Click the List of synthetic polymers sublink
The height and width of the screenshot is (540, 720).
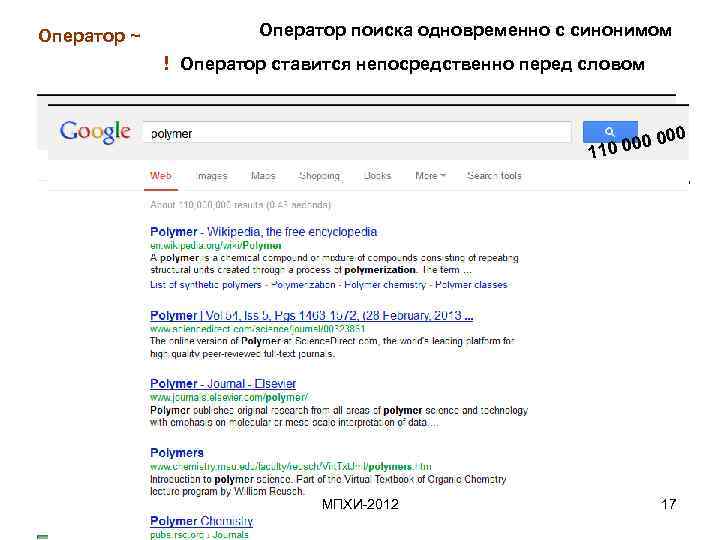coord(206,285)
